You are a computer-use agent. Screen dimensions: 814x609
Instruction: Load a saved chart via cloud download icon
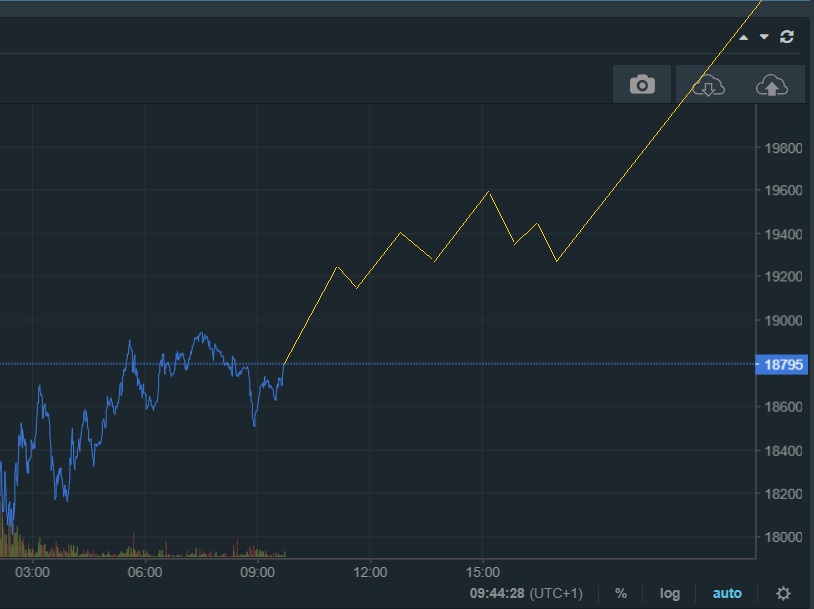pyautogui.click(x=709, y=84)
